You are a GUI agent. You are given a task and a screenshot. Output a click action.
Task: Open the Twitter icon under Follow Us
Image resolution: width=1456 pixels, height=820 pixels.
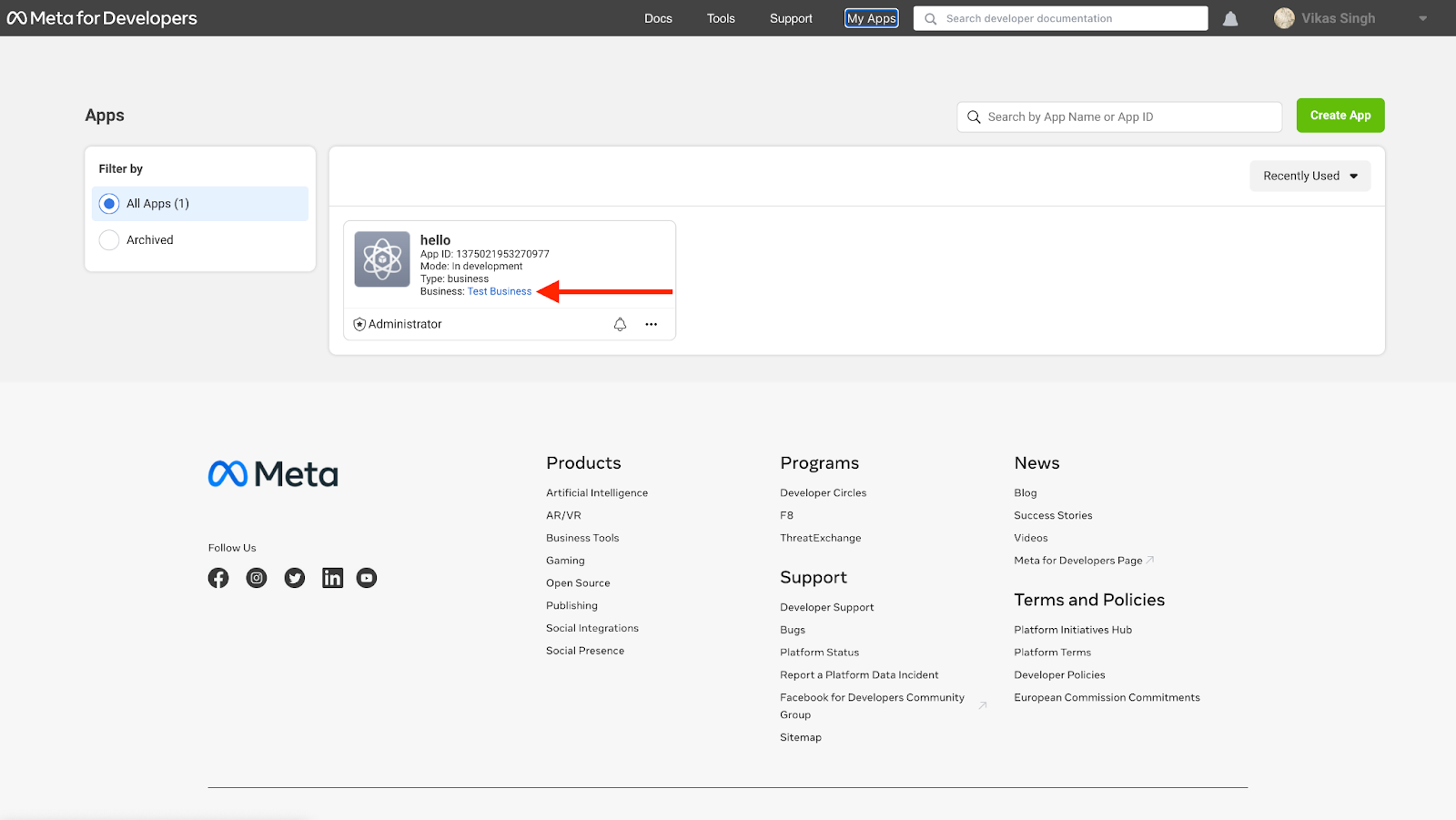[x=295, y=578]
